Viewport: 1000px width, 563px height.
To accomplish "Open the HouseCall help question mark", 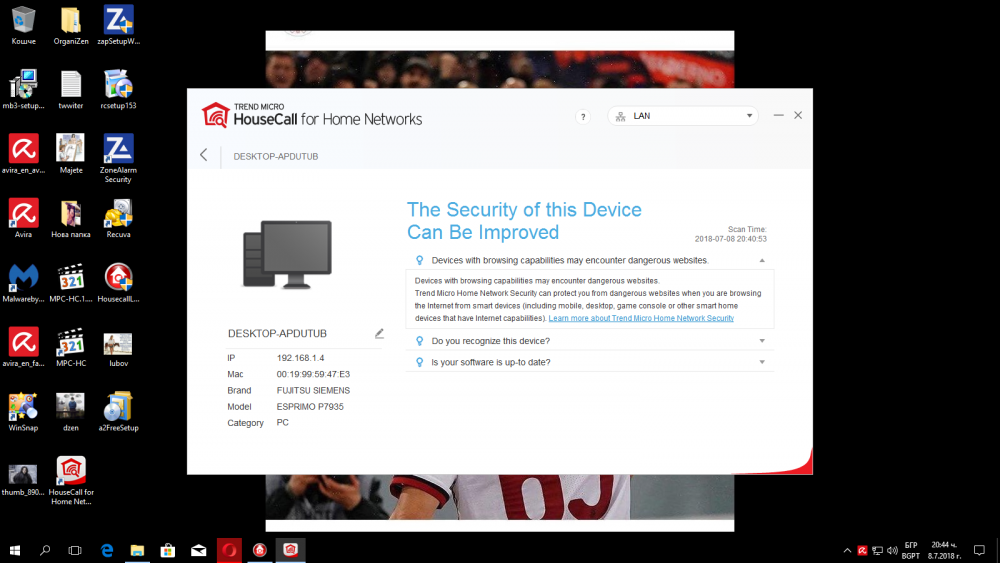I will [x=582, y=117].
